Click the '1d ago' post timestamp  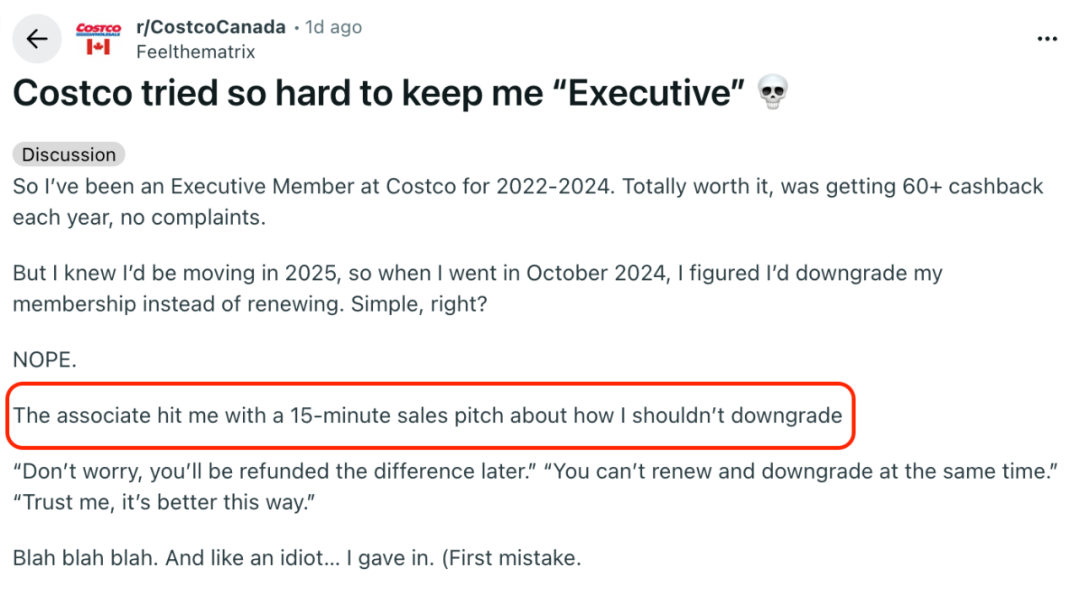[x=333, y=27]
